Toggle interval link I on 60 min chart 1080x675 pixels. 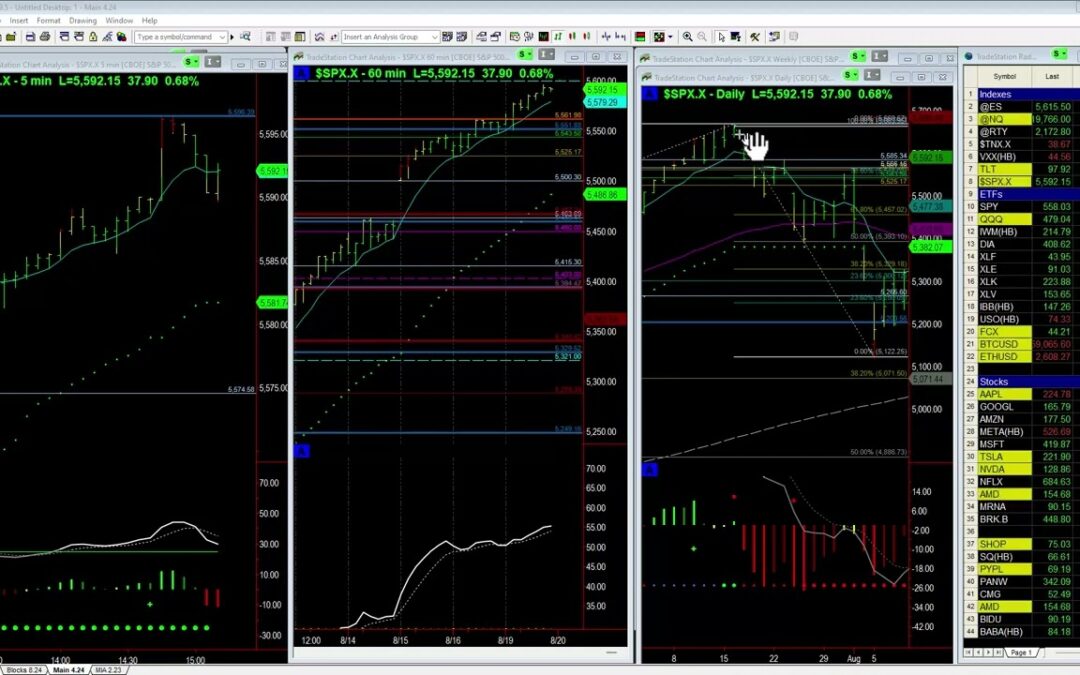(546, 54)
